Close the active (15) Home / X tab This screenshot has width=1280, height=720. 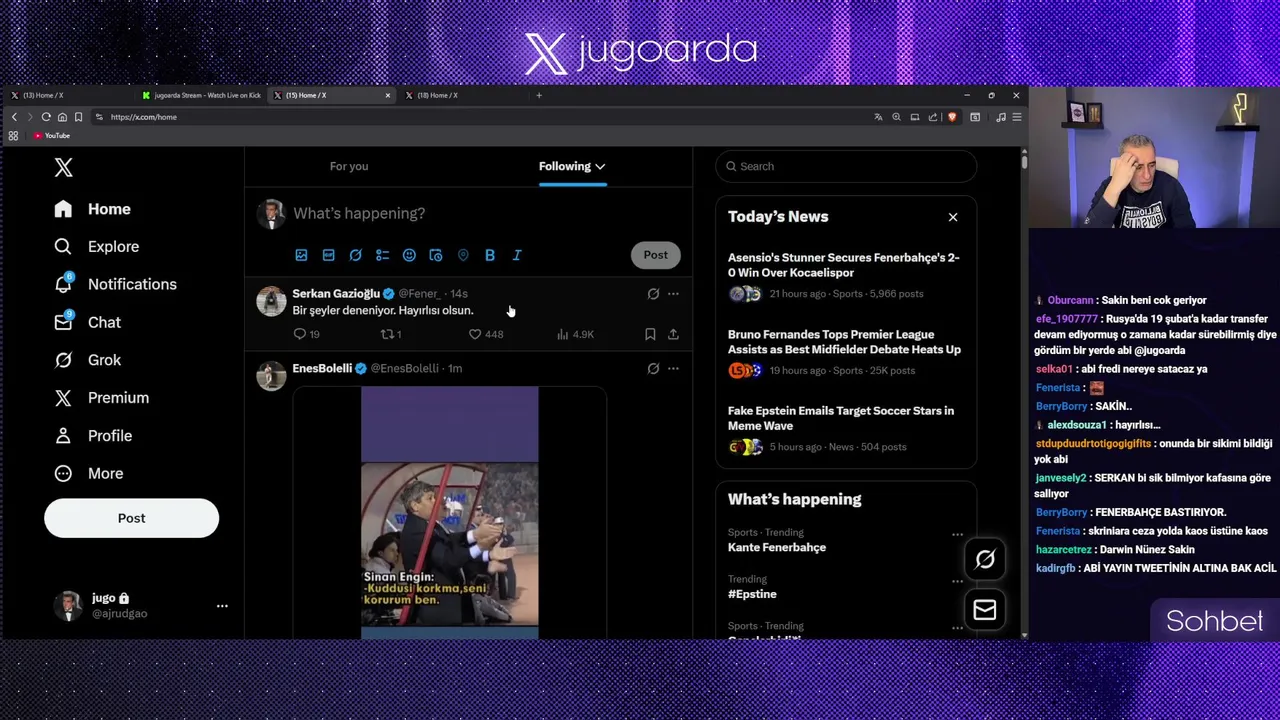coord(388,95)
